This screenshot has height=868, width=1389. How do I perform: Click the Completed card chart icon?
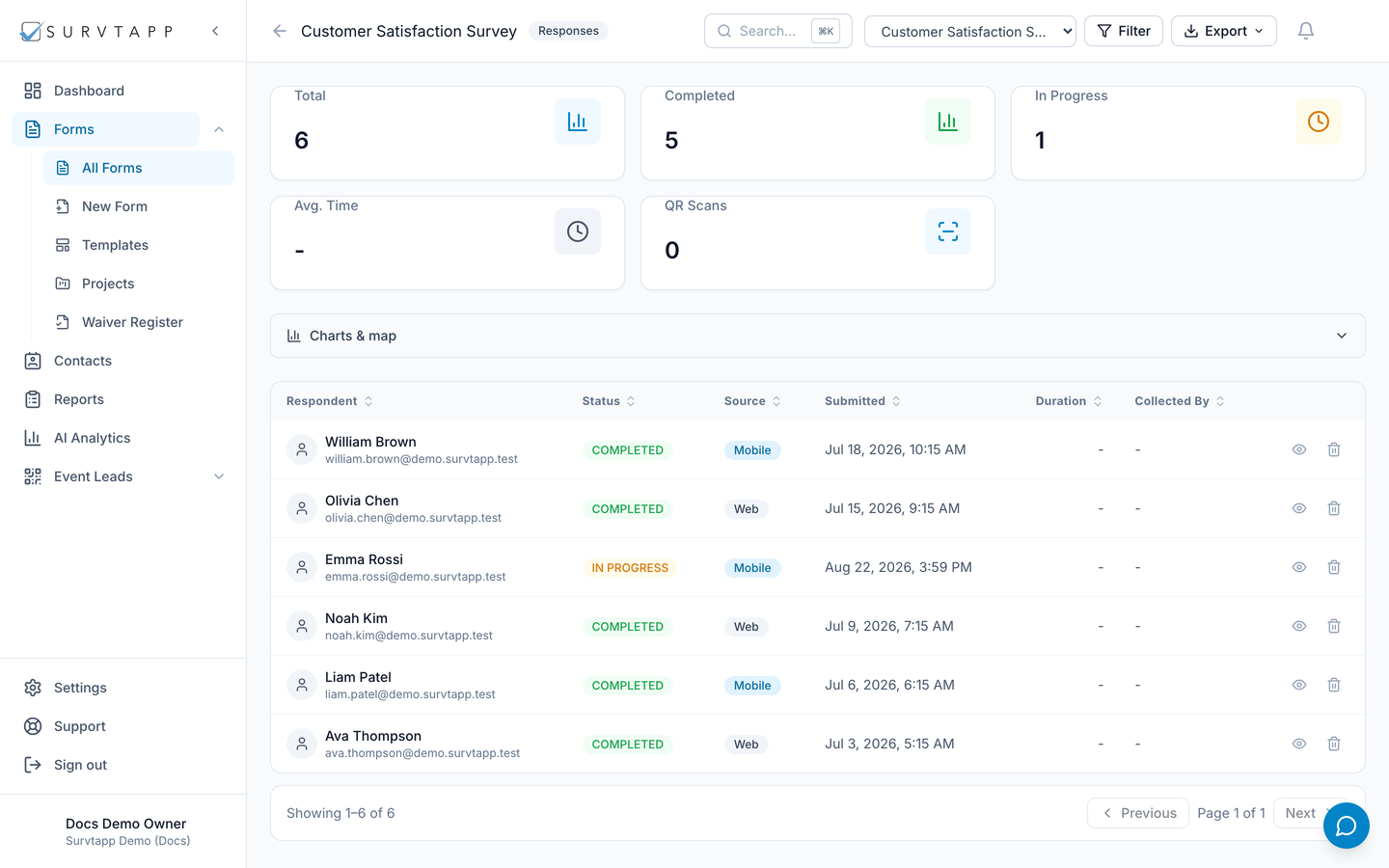[x=948, y=122]
